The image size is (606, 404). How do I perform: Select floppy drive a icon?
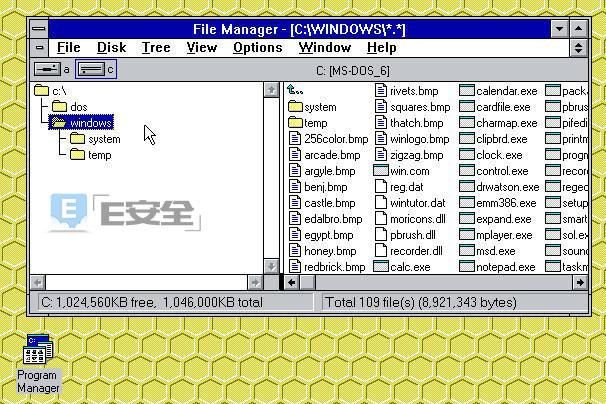[x=47, y=70]
